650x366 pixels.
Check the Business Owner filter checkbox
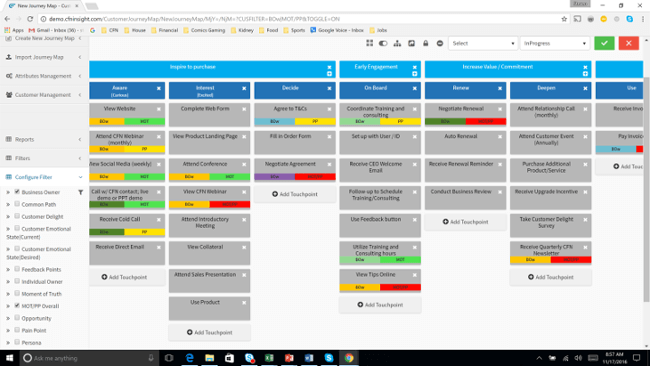click(17, 191)
